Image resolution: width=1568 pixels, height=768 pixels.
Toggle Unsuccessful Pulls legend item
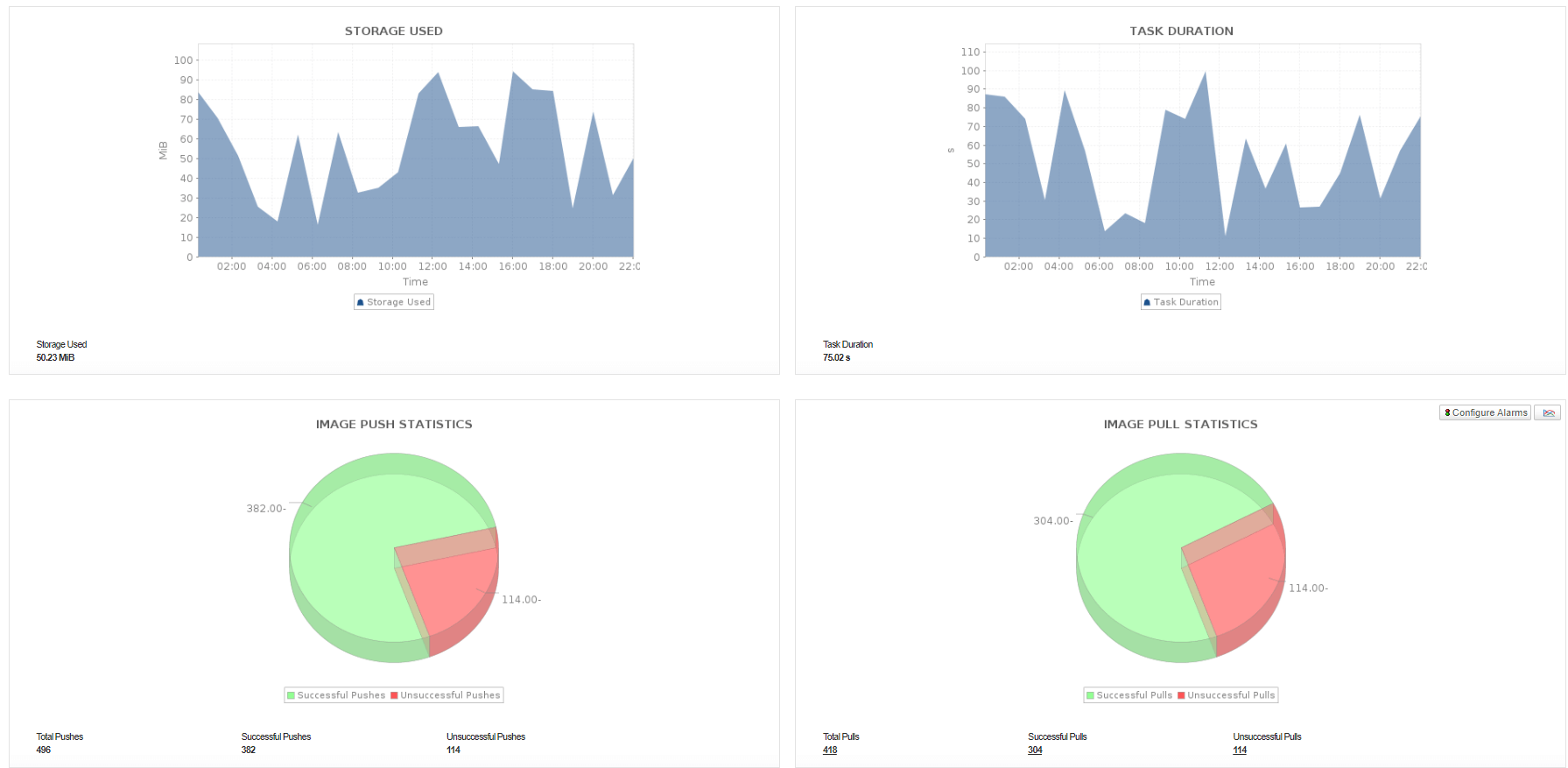(1227, 695)
